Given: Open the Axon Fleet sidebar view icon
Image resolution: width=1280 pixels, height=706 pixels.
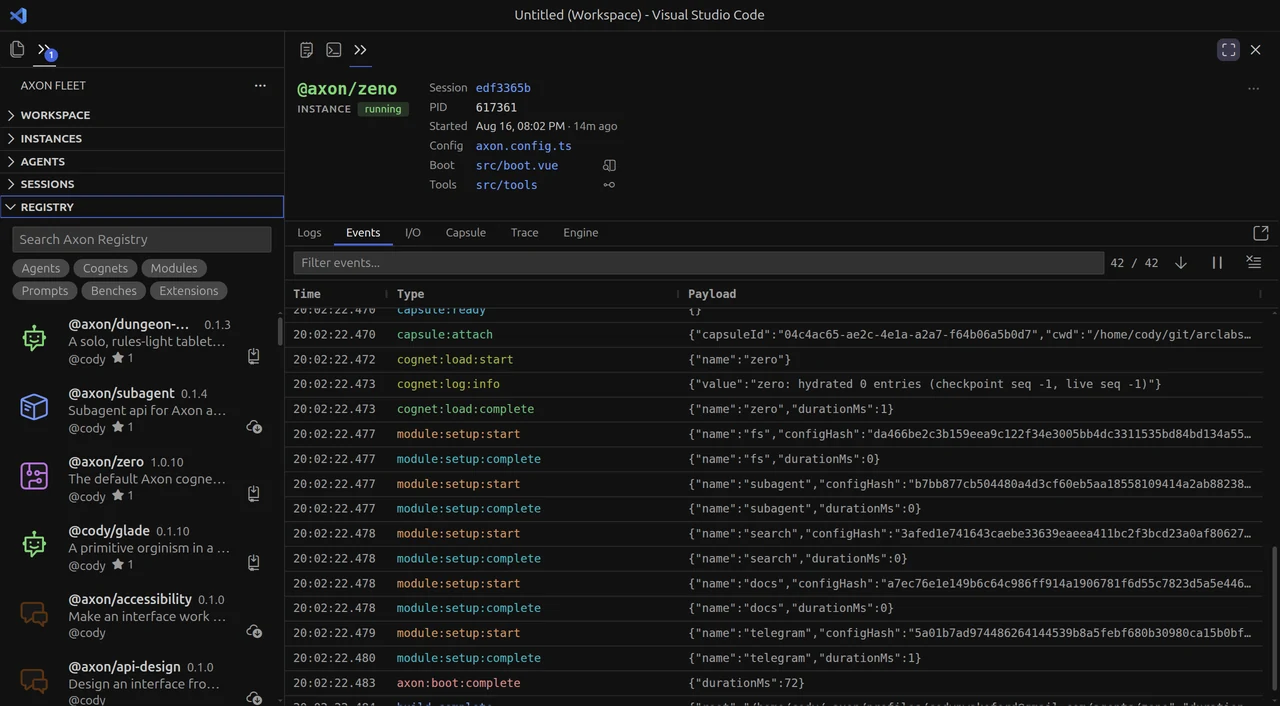Looking at the screenshot, I should point(44,49).
